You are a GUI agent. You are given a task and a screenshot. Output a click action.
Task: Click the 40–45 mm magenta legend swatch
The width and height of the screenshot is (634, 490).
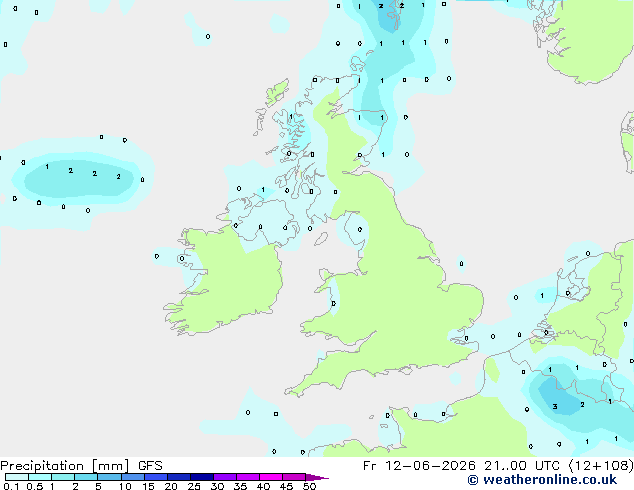(x=271, y=477)
